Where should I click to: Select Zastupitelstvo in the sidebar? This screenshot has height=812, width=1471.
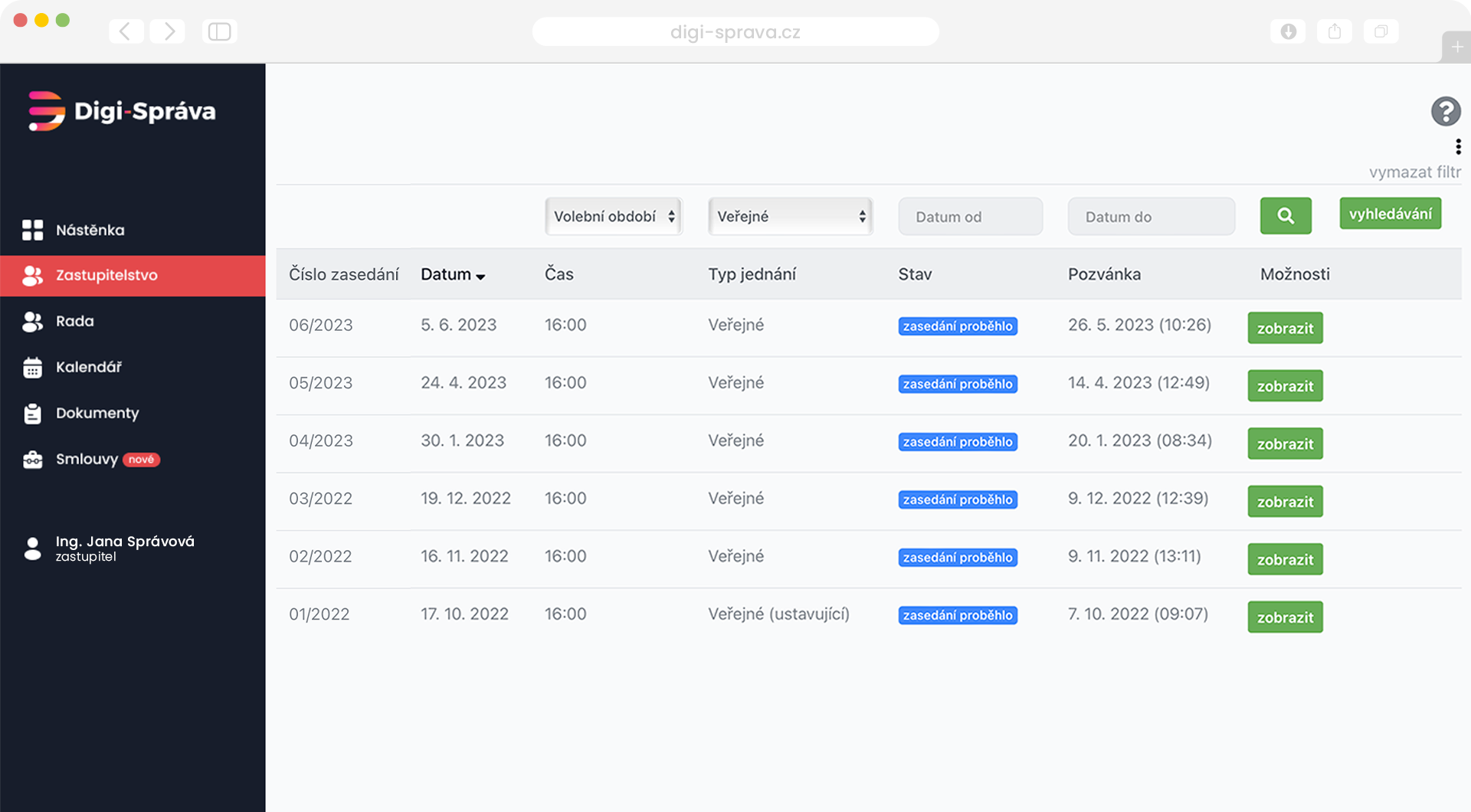tap(133, 276)
